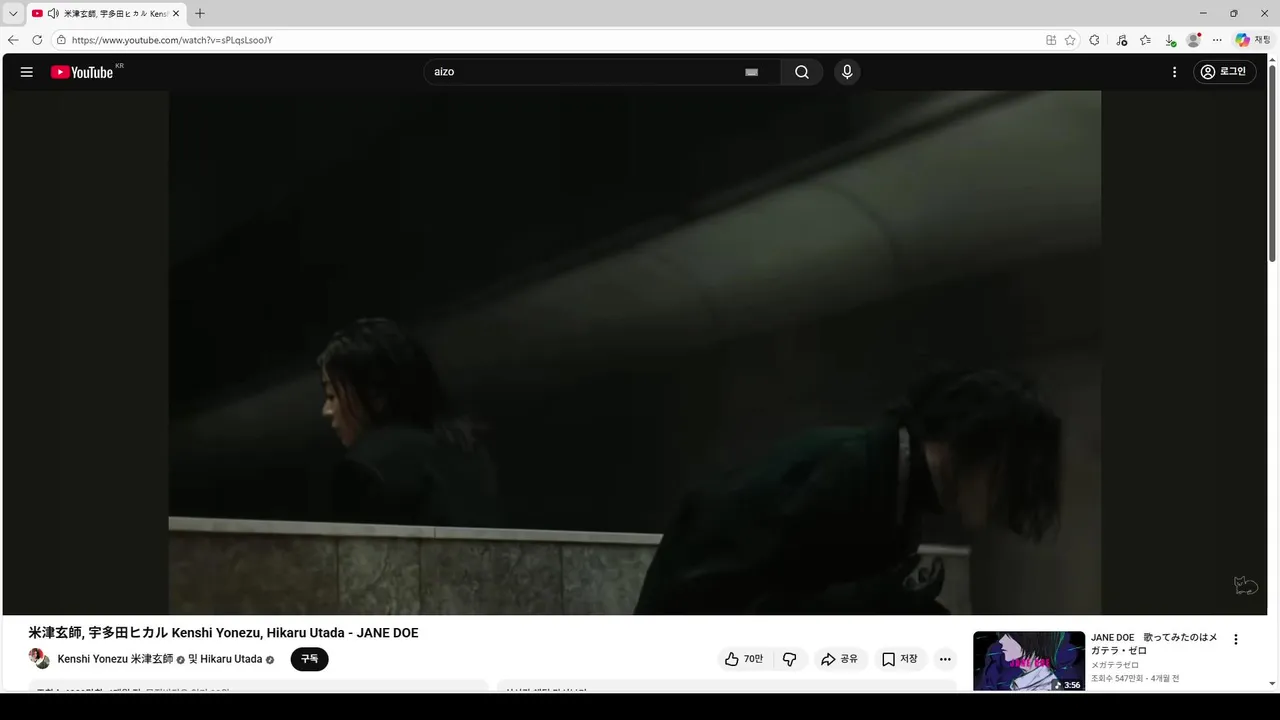Open the Copilot 채팅 button

[x=1253, y=40]
